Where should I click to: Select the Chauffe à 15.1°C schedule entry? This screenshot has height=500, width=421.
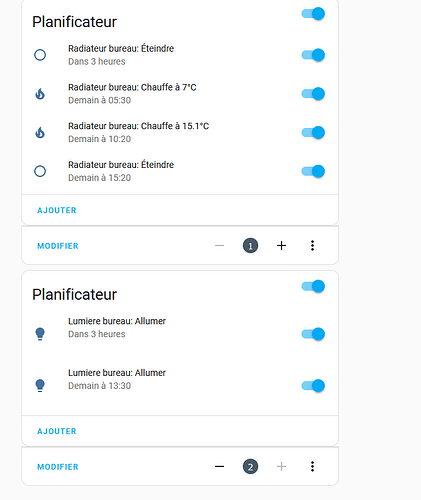point(180,133)
